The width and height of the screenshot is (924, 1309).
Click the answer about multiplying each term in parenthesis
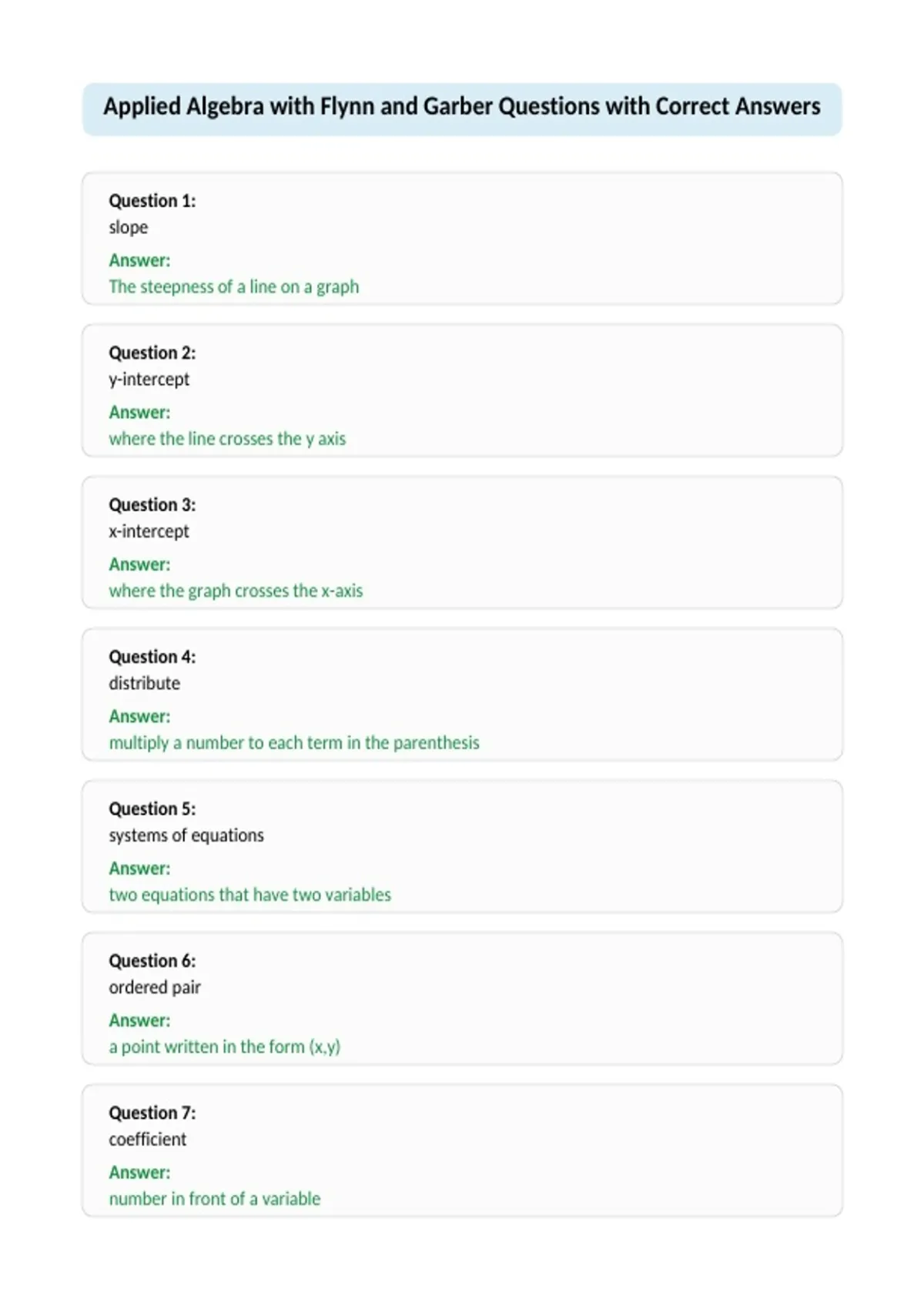coord(294,743)
